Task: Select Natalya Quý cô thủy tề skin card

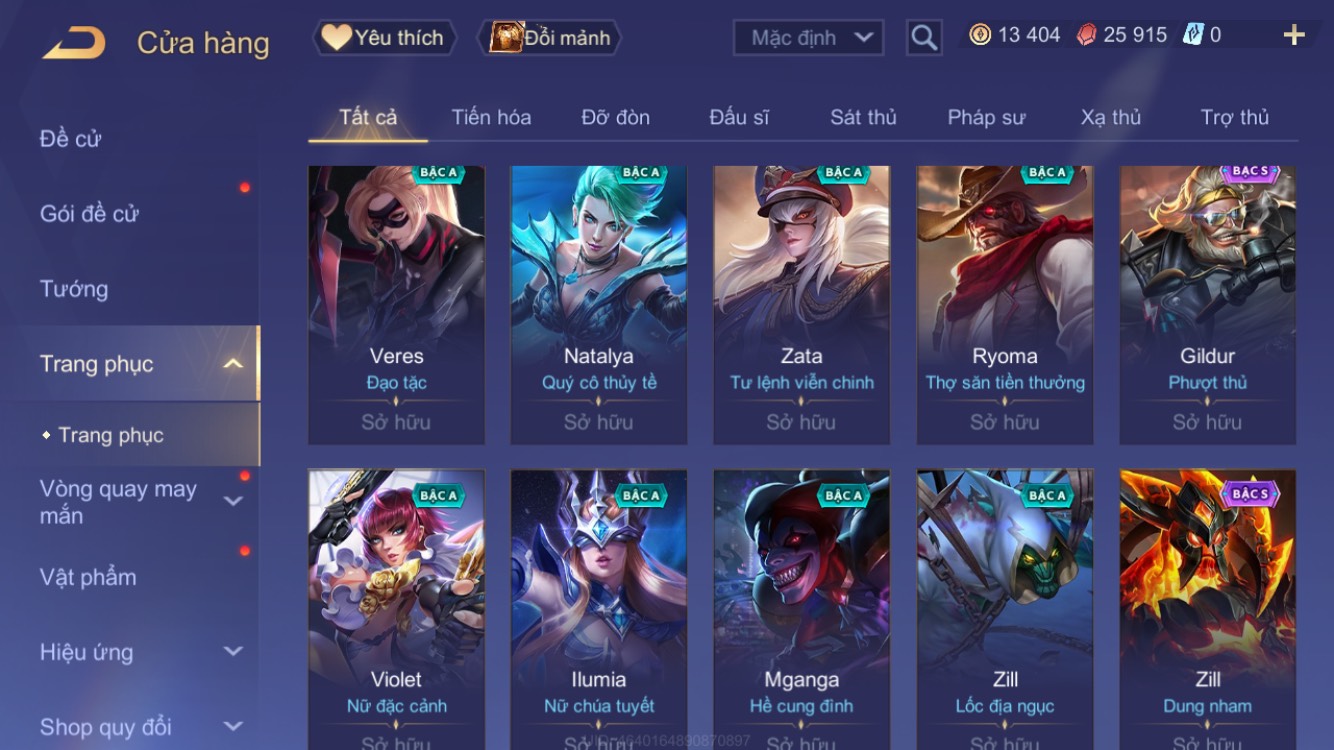Action: click(x=598, y=305)
